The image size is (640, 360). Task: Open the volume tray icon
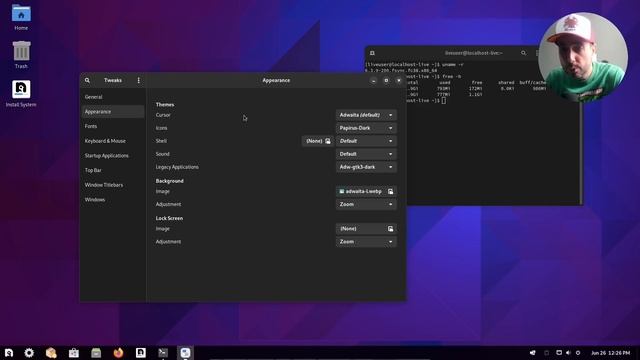pyautogui.click(x=568, y=353)
